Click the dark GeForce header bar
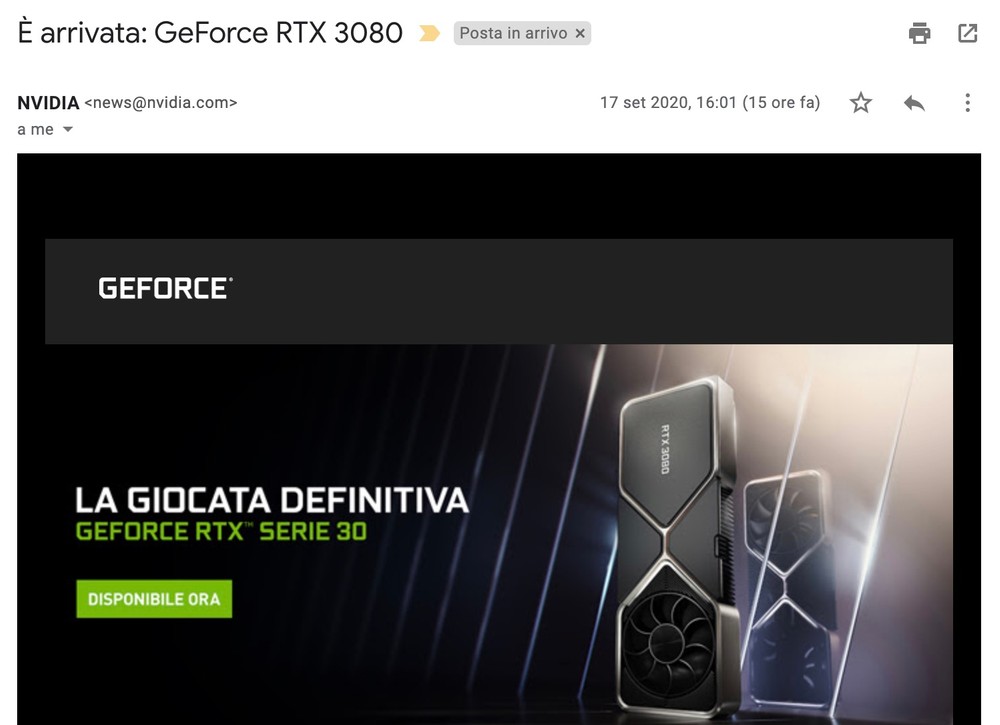The height and width of the screenshot is (725, 1000). click(499, 291)
